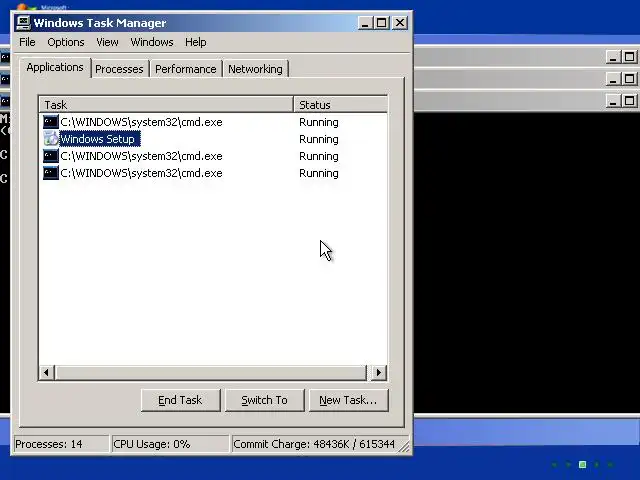Viewport: 640px width, 480px height.
Task: Click the New Task... button
Action: (x=348, y=400)
